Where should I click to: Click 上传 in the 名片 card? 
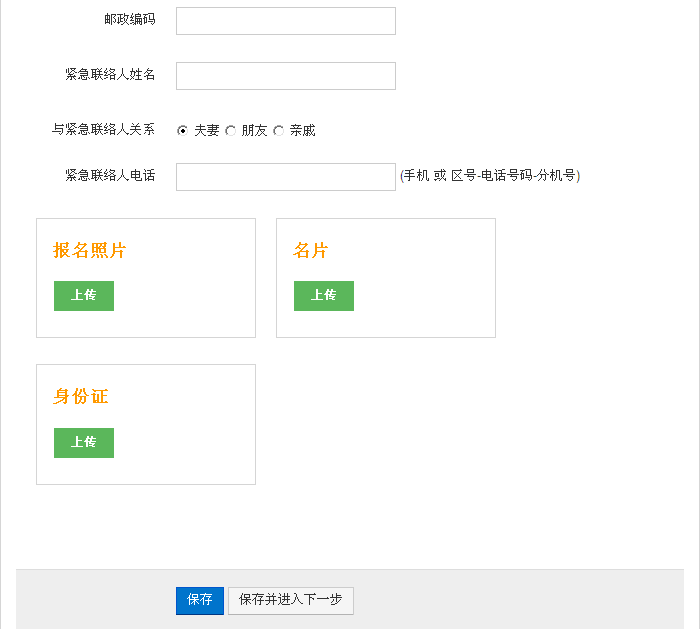(324, 296)
